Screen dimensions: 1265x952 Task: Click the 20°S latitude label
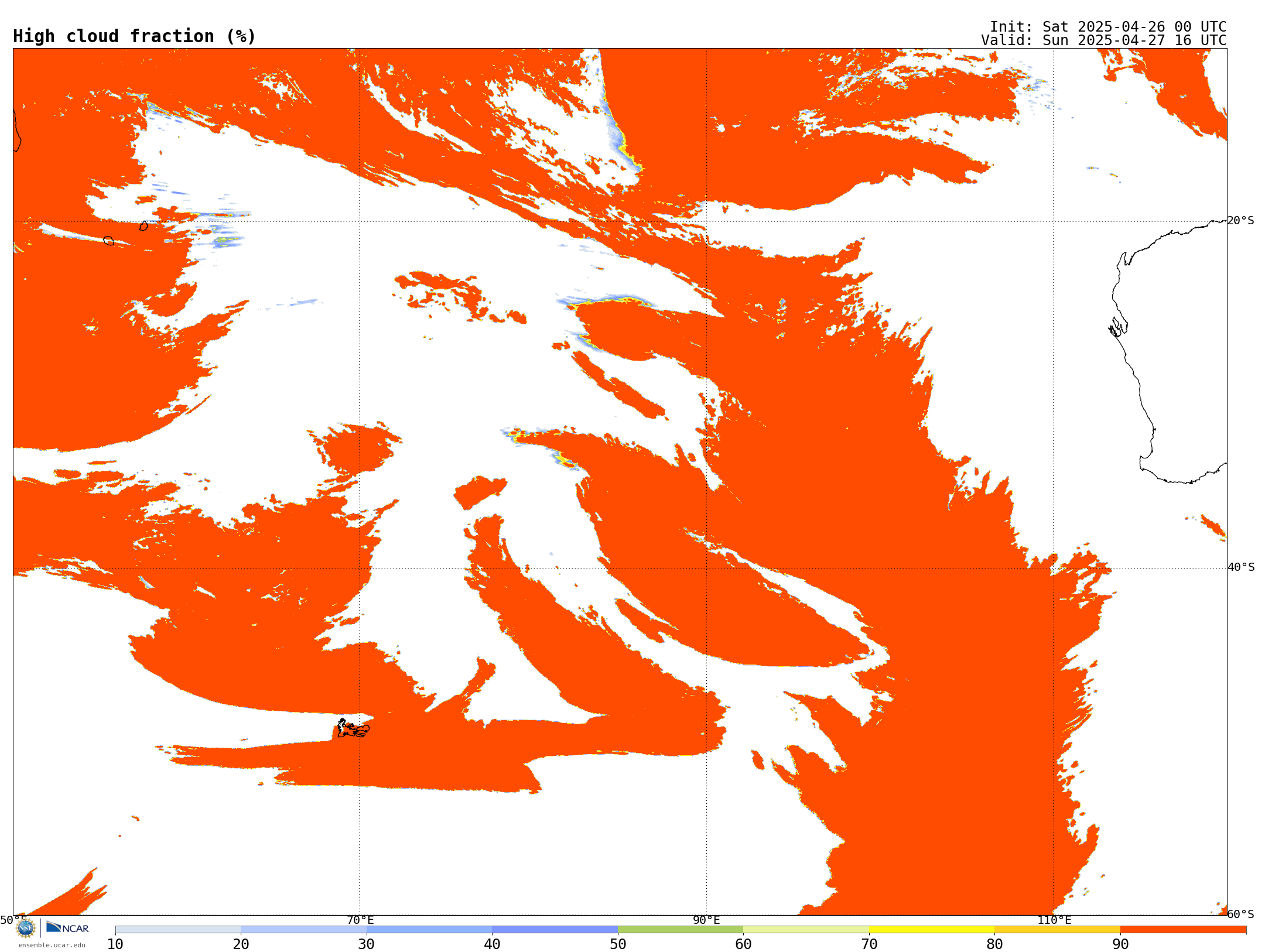point(1241,221)
